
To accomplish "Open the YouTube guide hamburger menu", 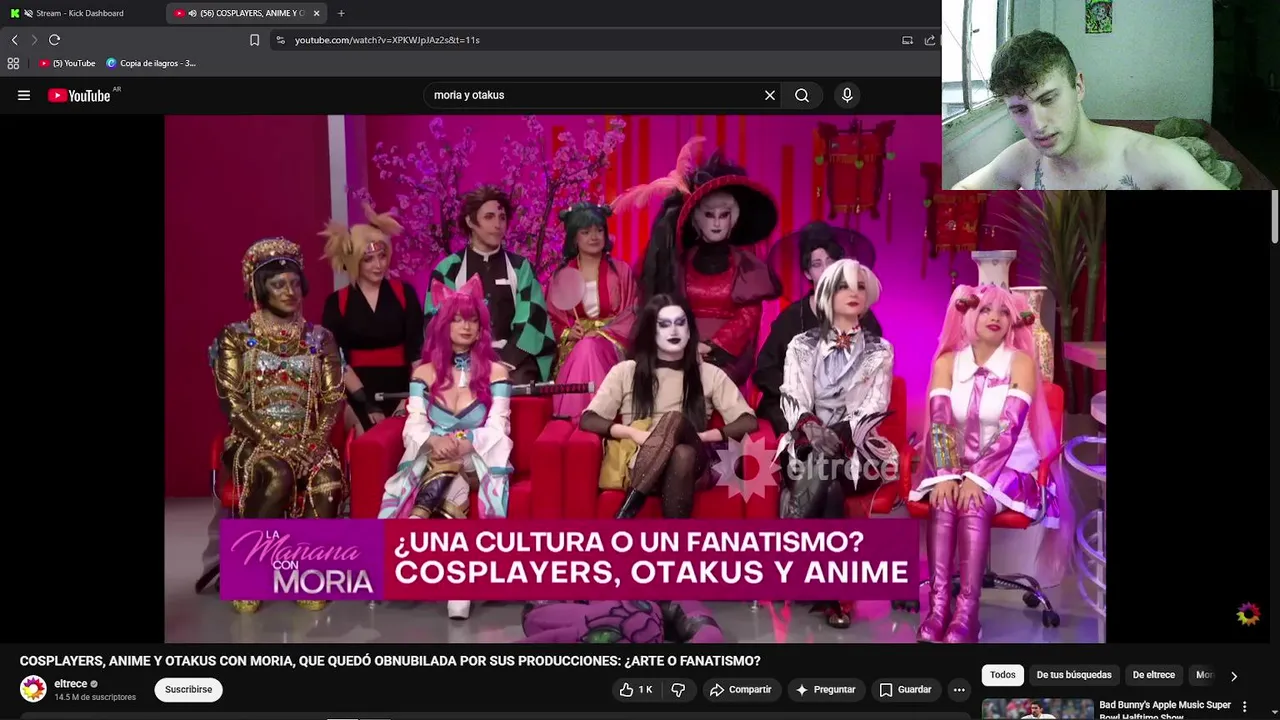I will click(24, 95).
